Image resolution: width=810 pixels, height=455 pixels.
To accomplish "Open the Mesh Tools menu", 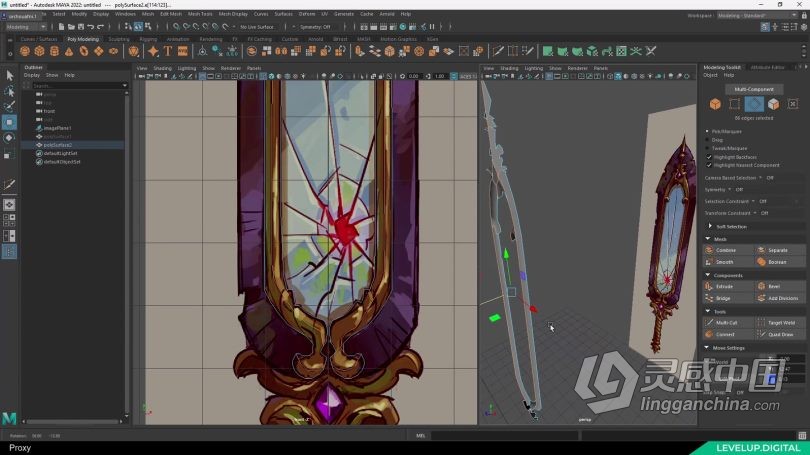I will (x=200, y=14).
